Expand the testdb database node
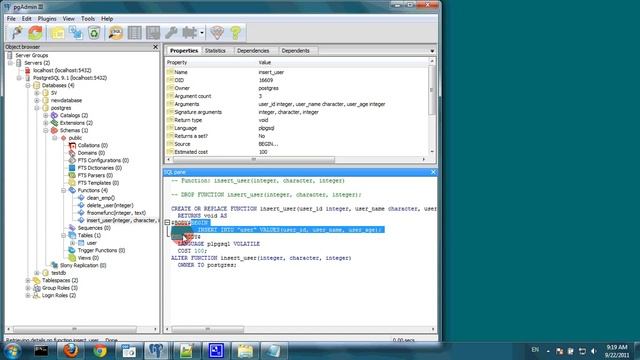Screen dimensions: 640x360 coord(37,273)
